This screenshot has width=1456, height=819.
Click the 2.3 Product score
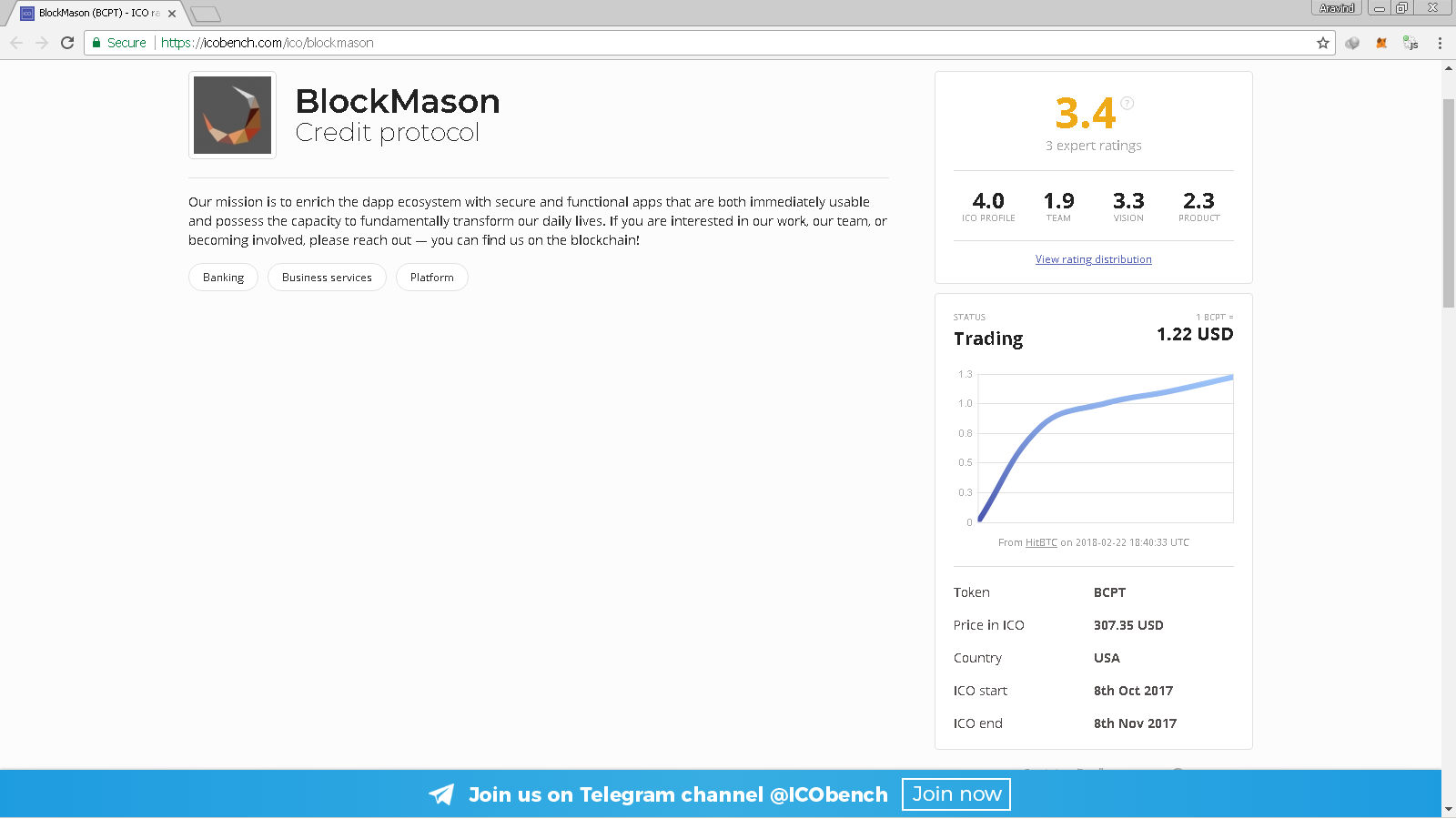(x=1198, y=201)
